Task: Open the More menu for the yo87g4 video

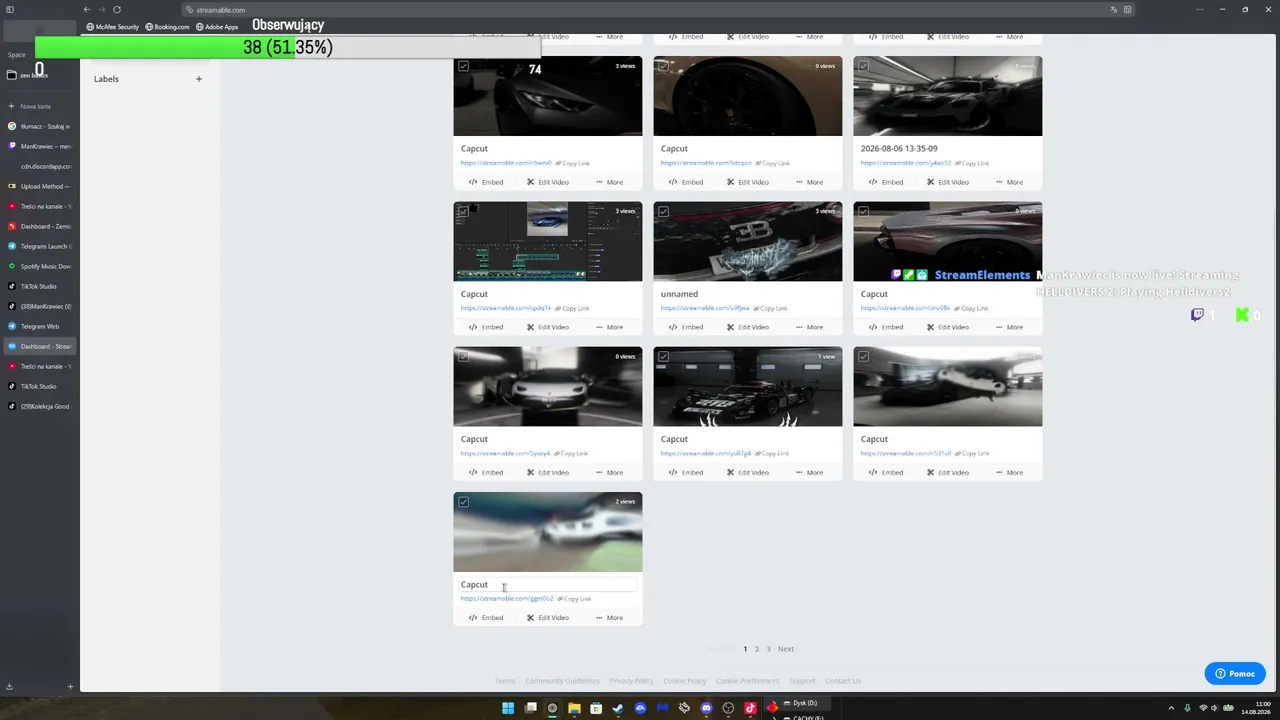Action: coord(809,472)
